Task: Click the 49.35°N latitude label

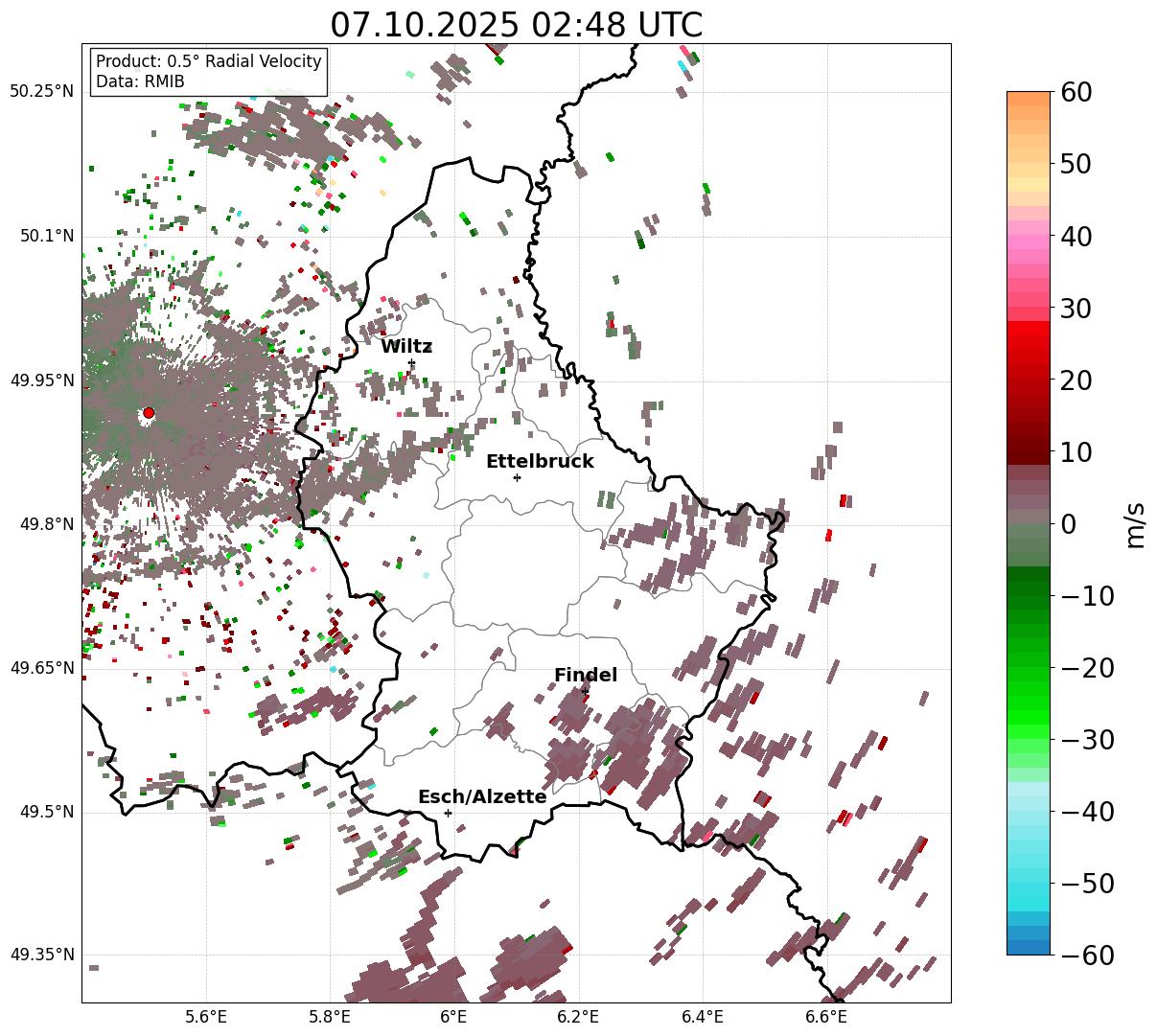Action: (x=41, y=955)
